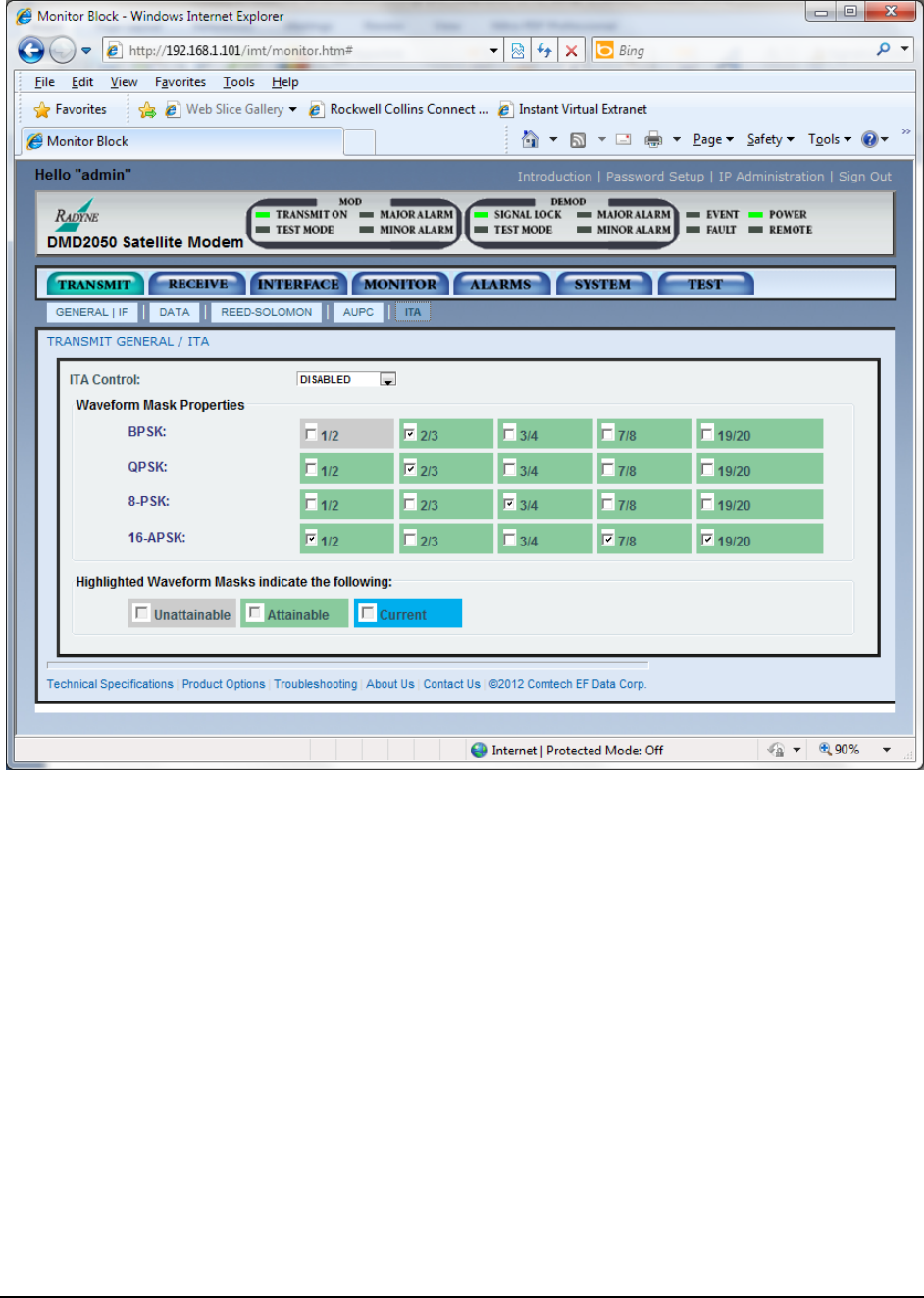Click the Refresh page icon
Viewport: 924px width, 1298px height.
tap(544, 51)
